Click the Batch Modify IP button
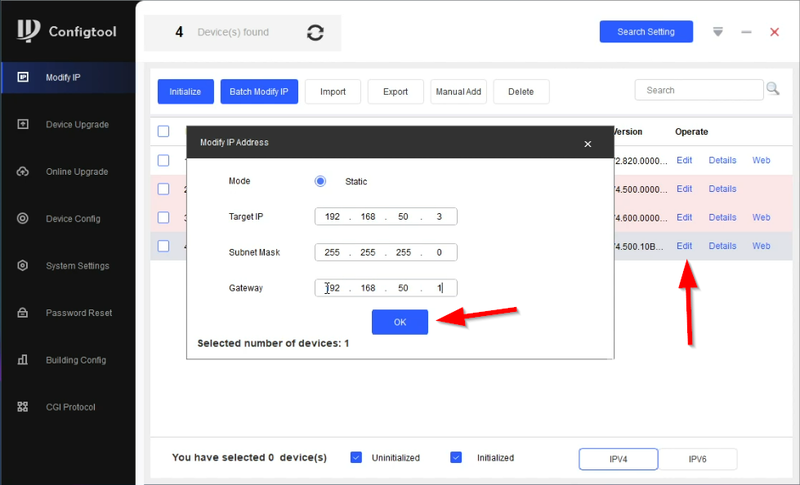Screen dimensions: 800x485 click(259, 92)
